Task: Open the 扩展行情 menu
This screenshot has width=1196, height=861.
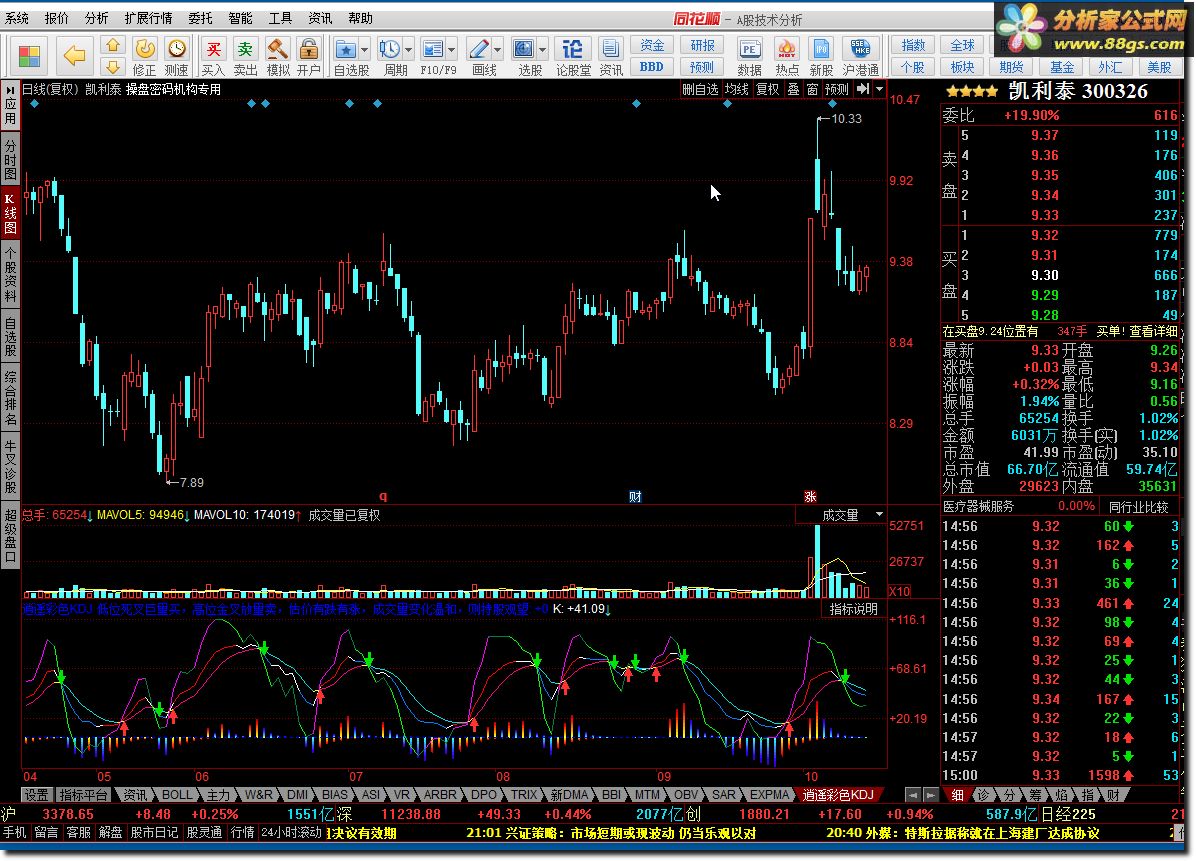Action: [148, 18]
